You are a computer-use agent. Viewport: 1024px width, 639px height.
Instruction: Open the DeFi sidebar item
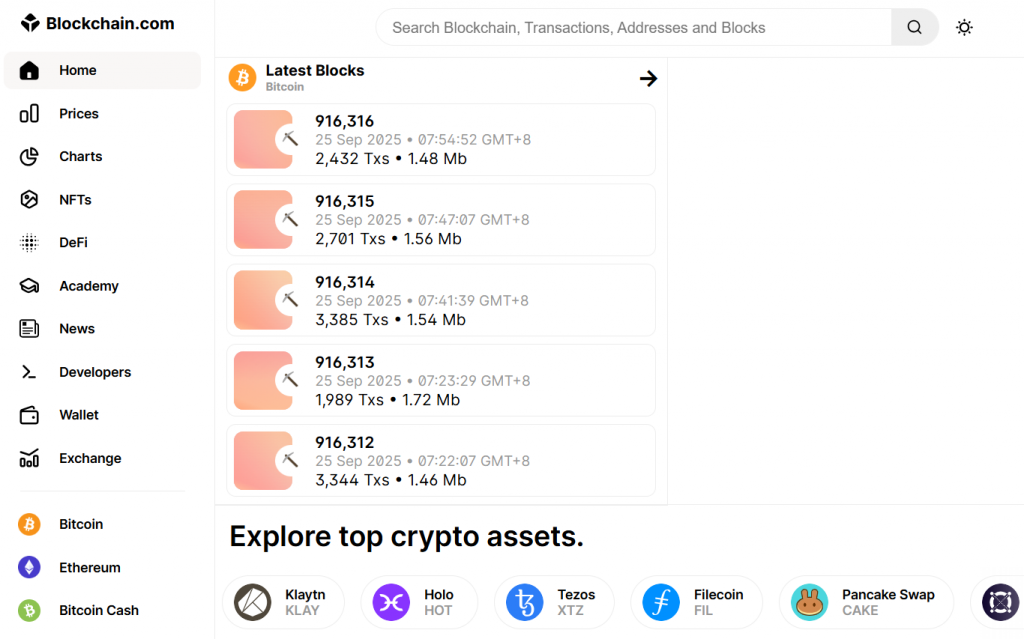(x=73, y=243)
